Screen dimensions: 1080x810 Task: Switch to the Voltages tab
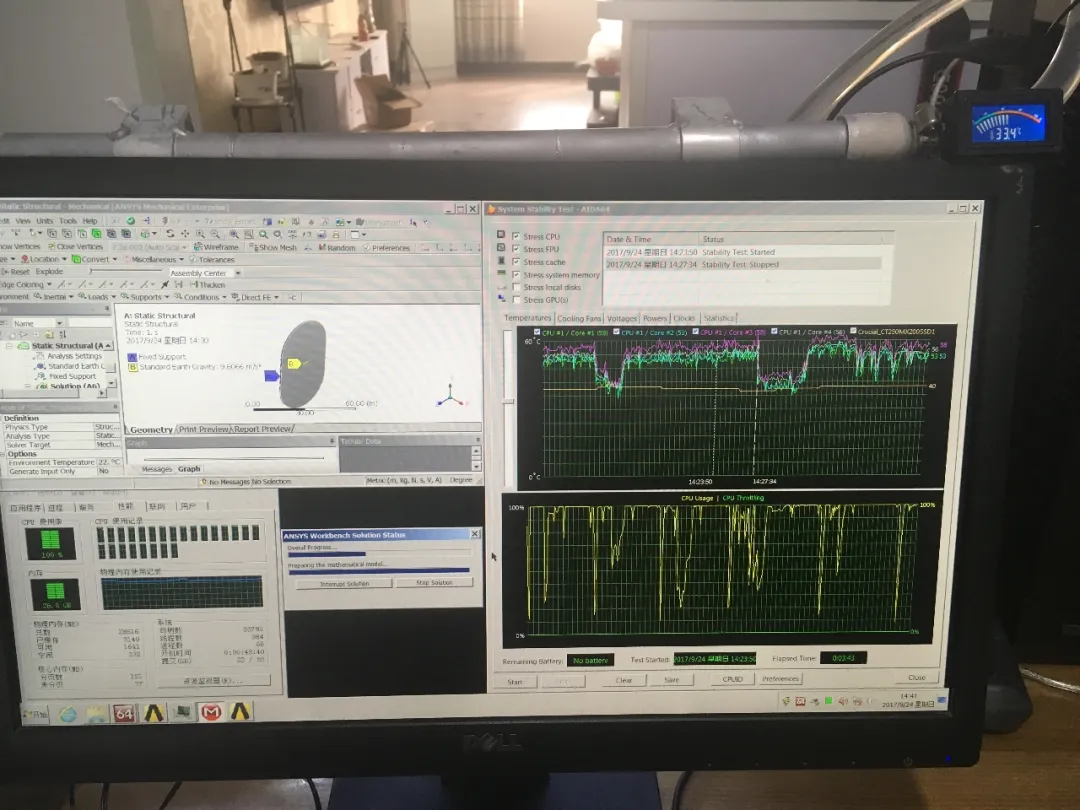point(621,318)
